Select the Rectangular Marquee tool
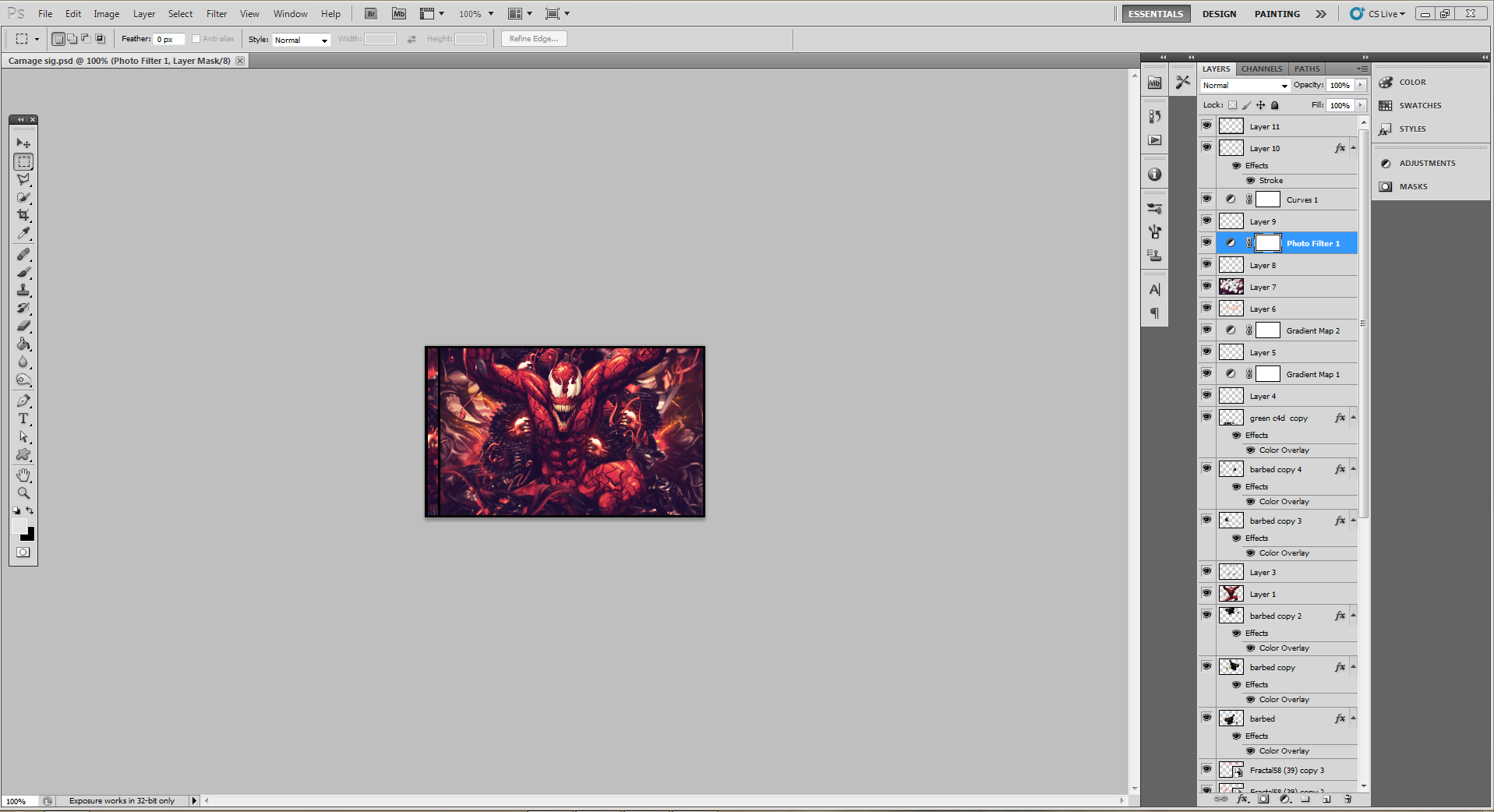This screenshot has width=1494, height=812. 23,161
